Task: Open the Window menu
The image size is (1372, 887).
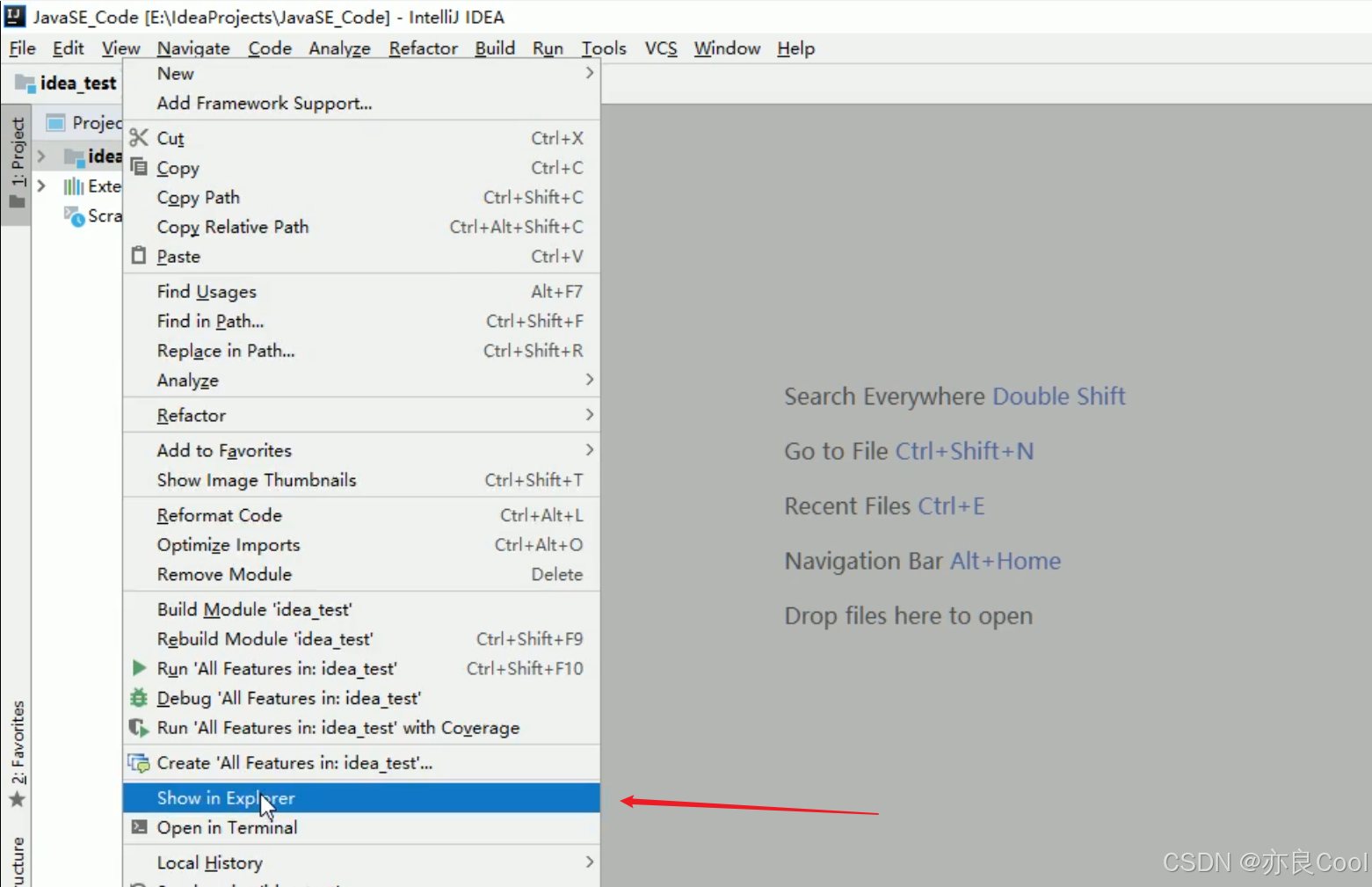Action: pos(727,48)
